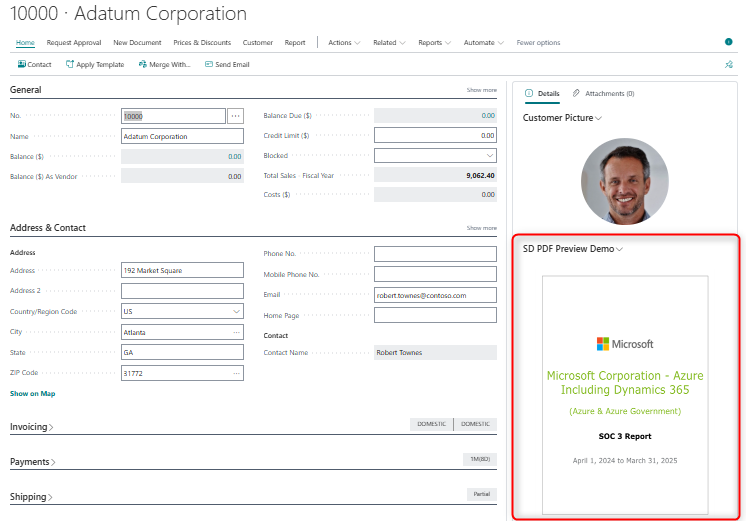Click Show more in the General section
This screenshot has height=521, width=746.
tap(481, 90)
